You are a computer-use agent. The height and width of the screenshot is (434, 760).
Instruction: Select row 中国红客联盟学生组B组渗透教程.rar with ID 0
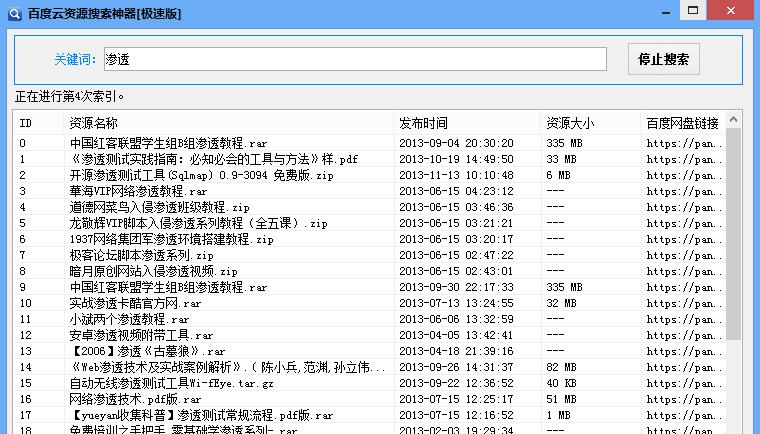point(370,143)
